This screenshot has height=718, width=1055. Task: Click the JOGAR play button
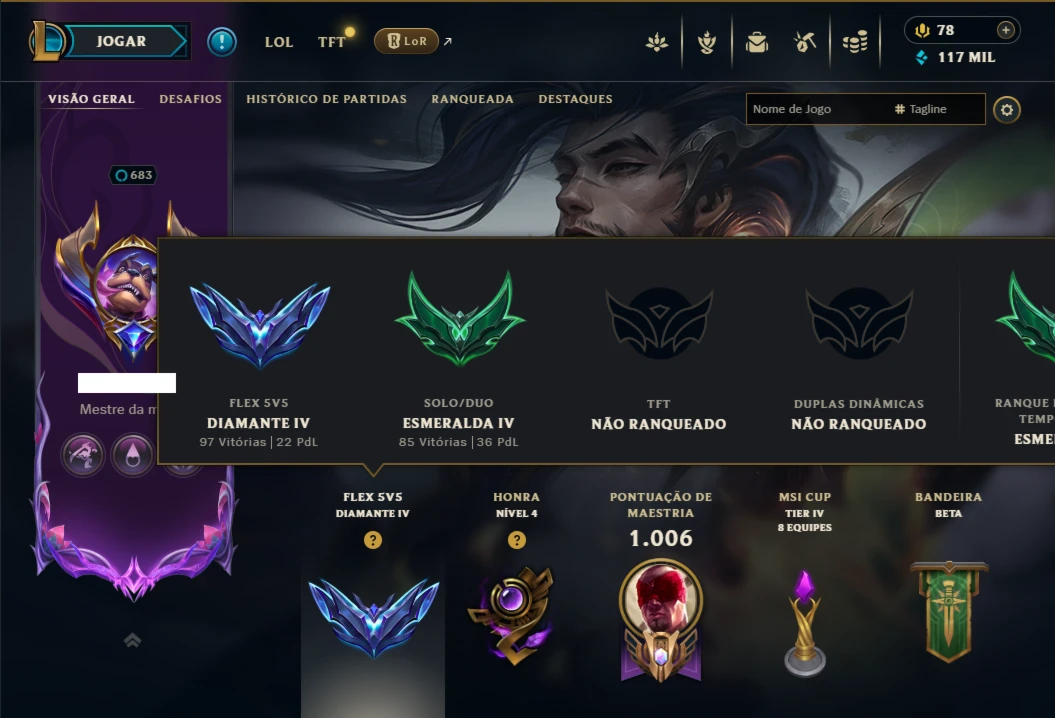click(x=122, y=41)
